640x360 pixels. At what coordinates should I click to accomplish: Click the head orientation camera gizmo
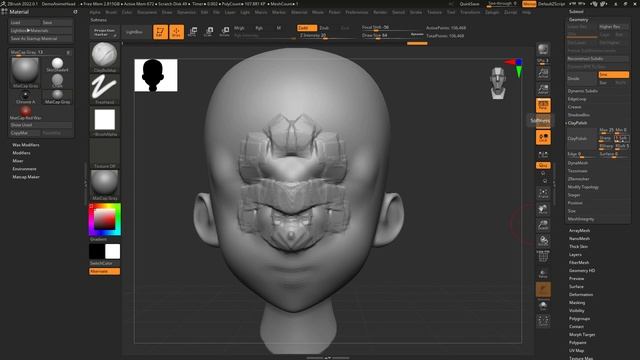(498, 83)
